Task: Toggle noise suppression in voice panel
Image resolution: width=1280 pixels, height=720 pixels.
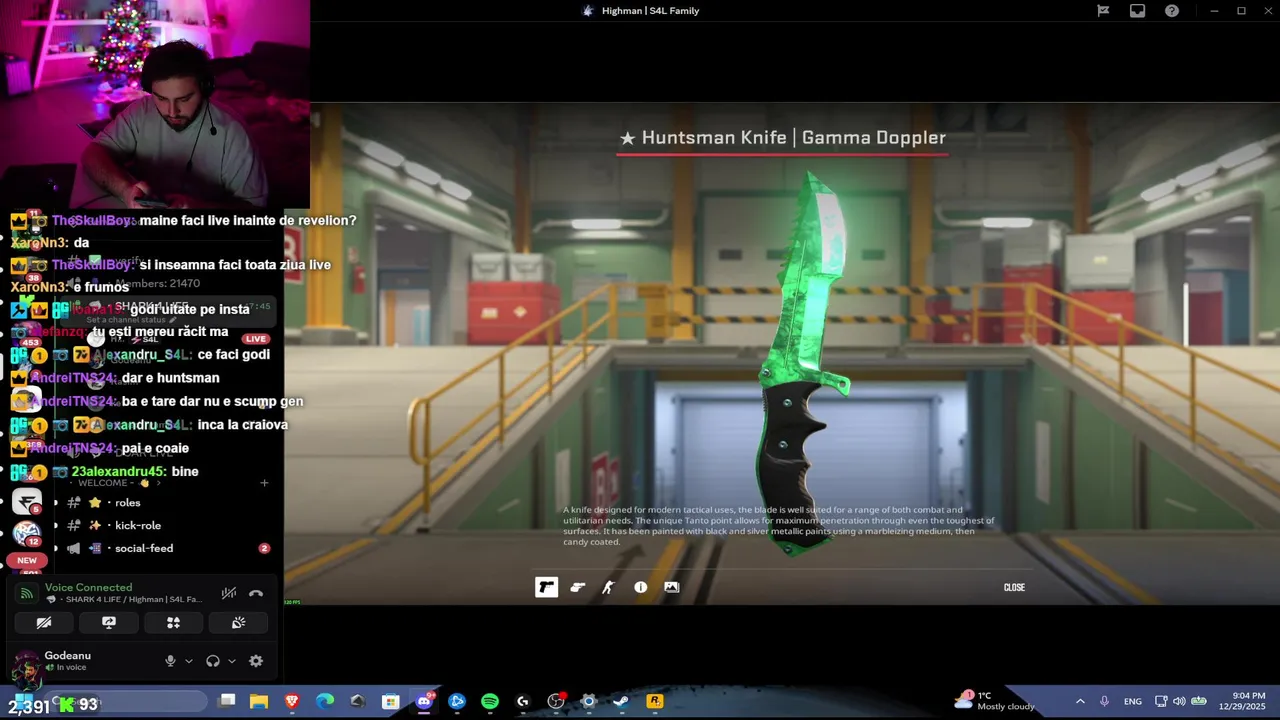Action: coord(229,593)
